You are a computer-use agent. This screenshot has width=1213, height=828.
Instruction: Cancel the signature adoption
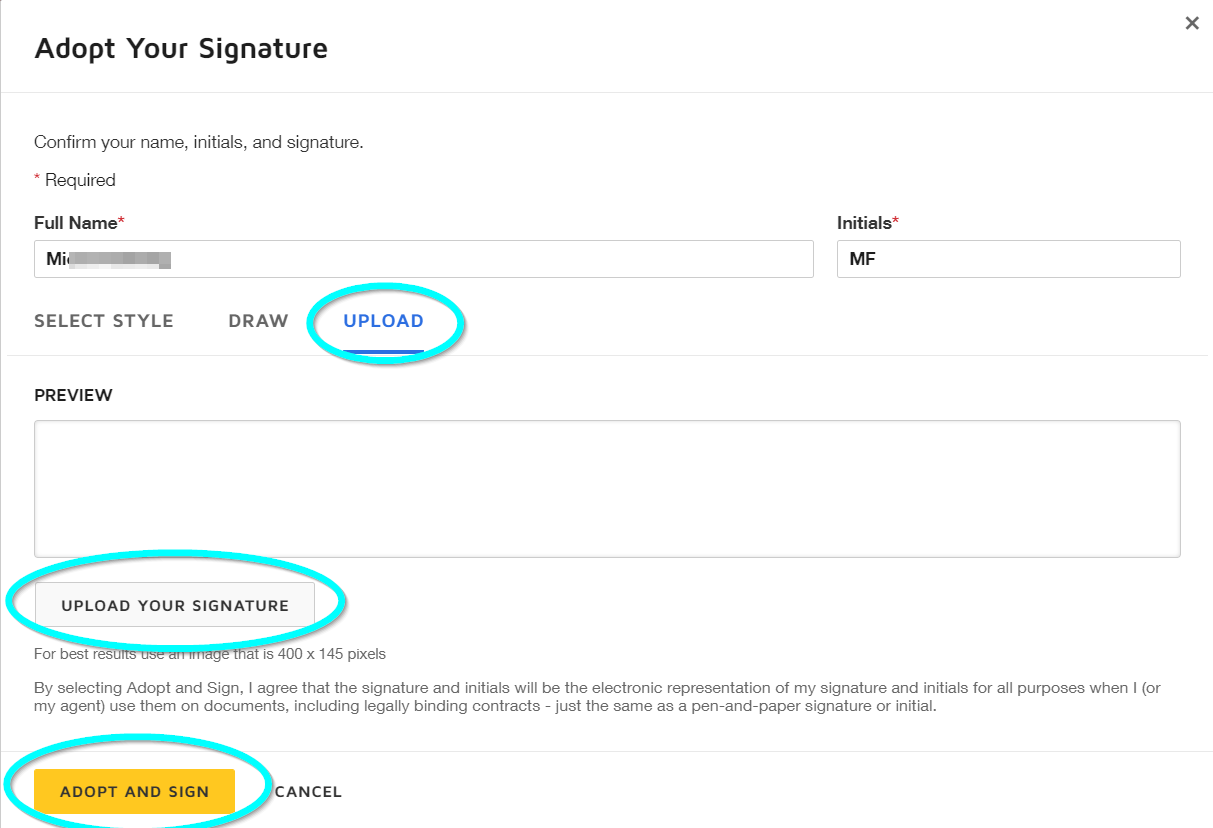click(x=308, y=792)
